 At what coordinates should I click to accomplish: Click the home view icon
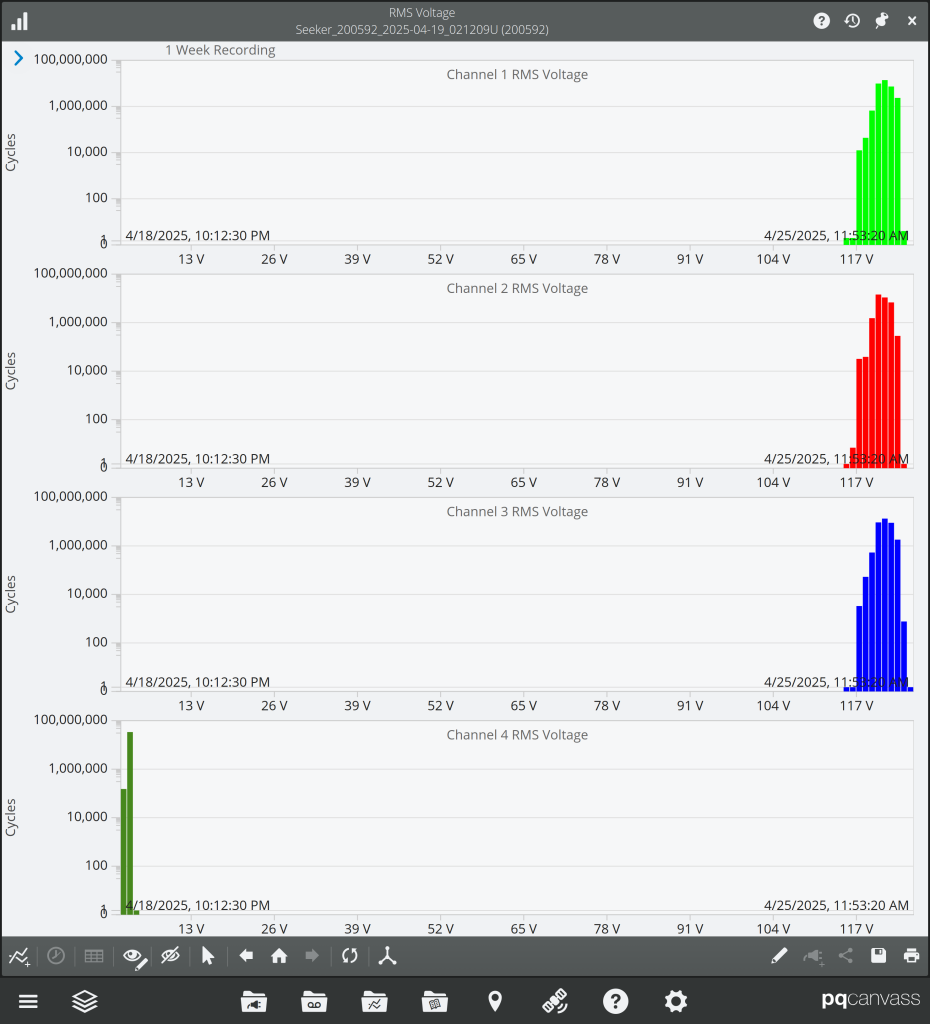point(279,956)
